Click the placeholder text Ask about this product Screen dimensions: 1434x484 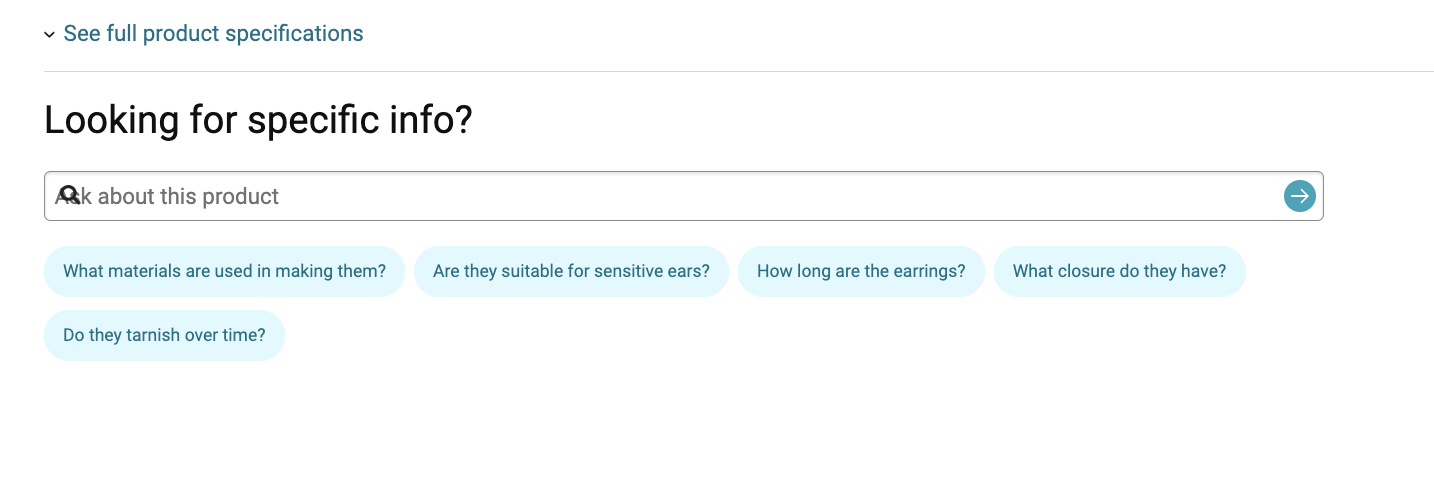[167, 196]
